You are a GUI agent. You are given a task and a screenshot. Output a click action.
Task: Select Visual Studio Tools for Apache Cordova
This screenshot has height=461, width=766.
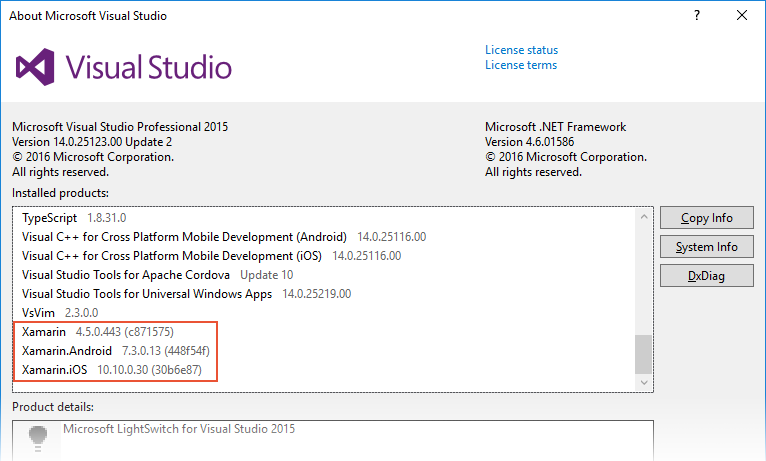point(157,275)
